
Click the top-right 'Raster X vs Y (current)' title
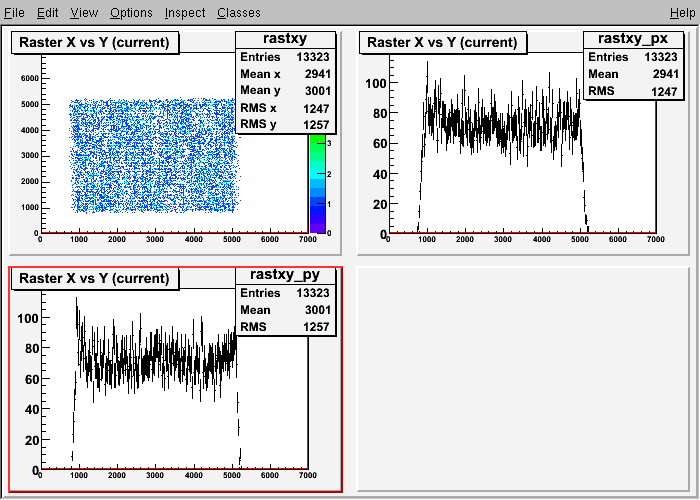coord(442,42)
